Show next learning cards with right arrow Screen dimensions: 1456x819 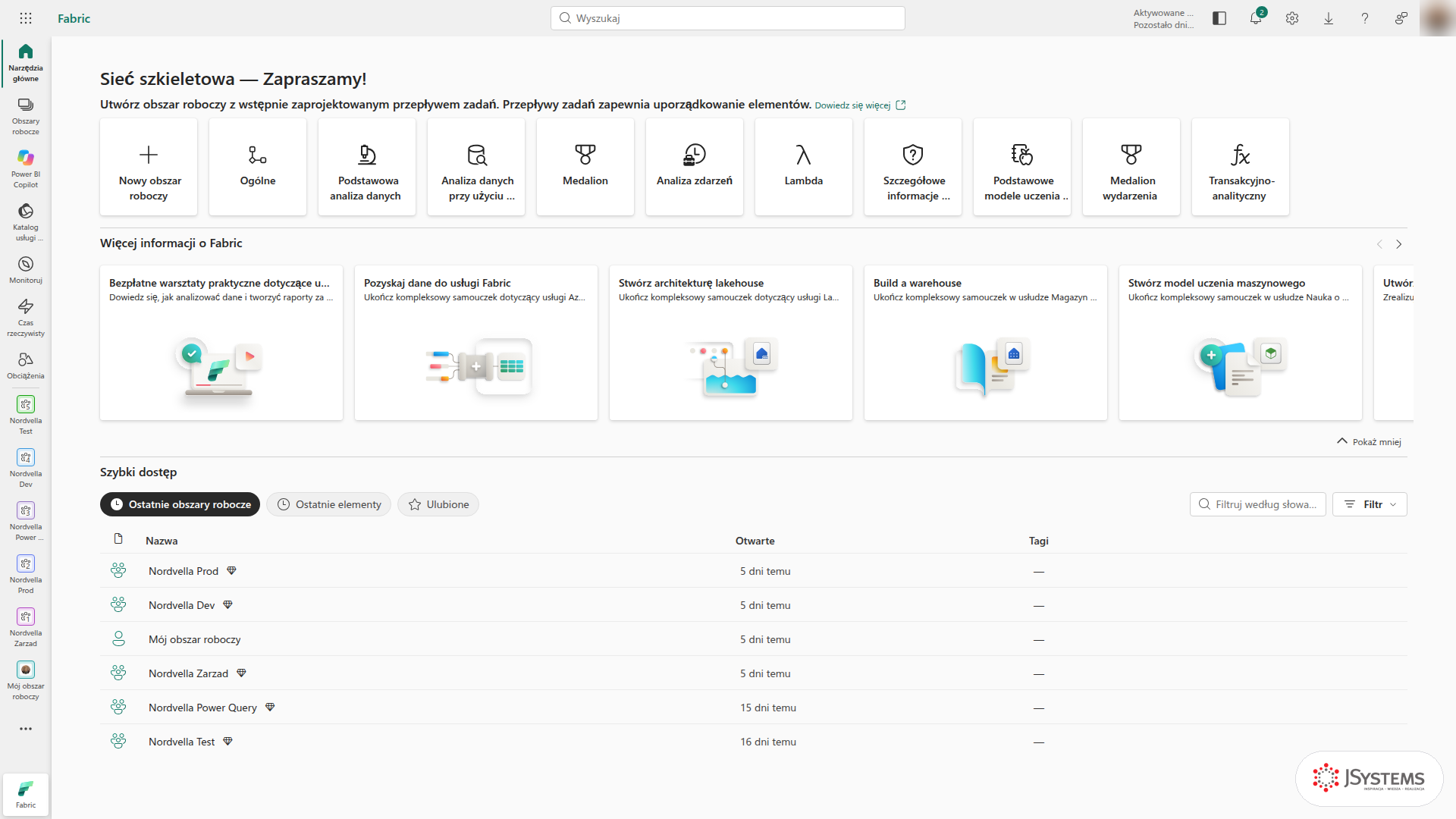1399,244
